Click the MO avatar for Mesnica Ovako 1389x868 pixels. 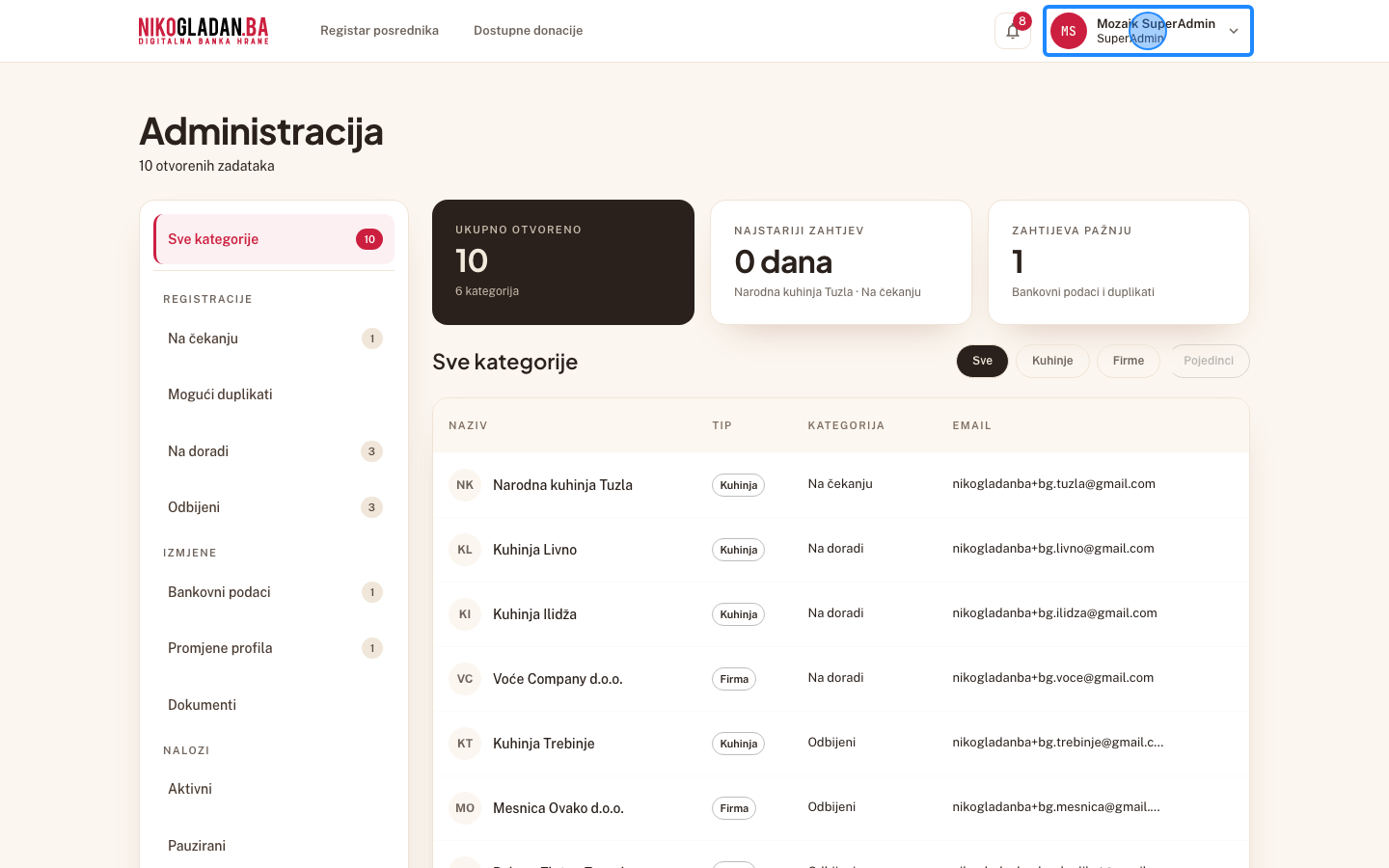tap(465, 808)
